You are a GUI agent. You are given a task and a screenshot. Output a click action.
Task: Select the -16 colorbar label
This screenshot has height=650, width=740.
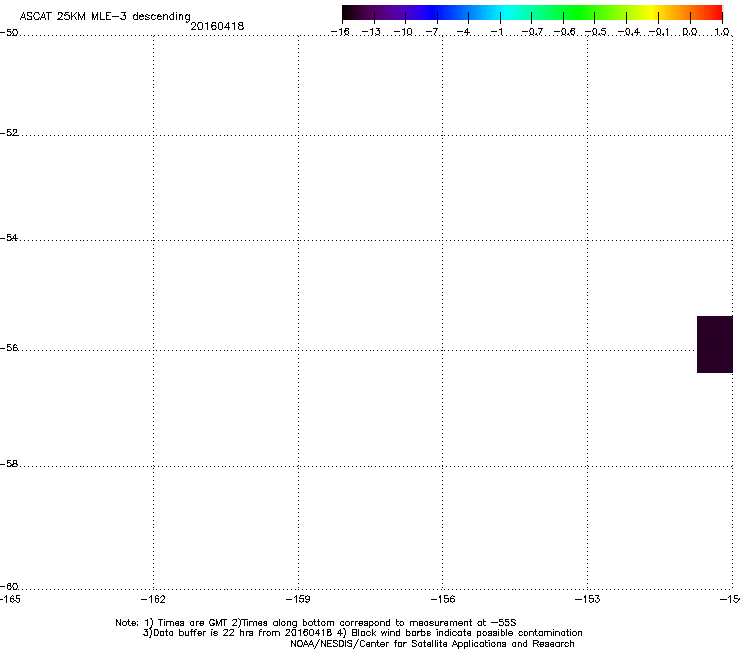340,32
